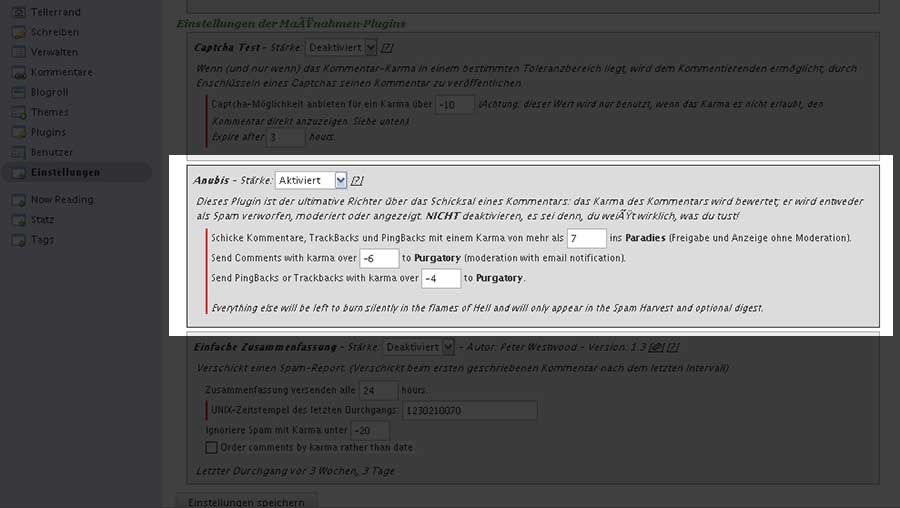
Task: Click the Paradies karma threshold field
Action: point(586,238)
